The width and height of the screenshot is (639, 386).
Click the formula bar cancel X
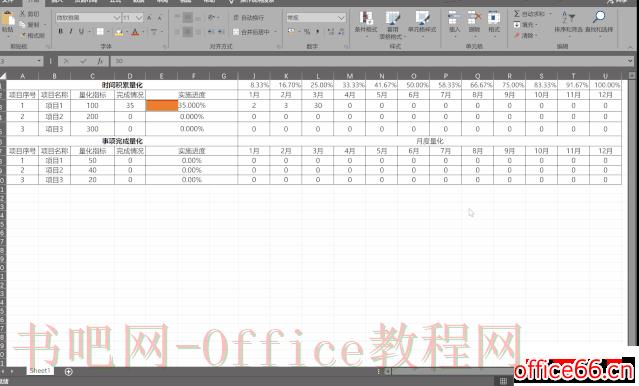click(x=66, y=61)
